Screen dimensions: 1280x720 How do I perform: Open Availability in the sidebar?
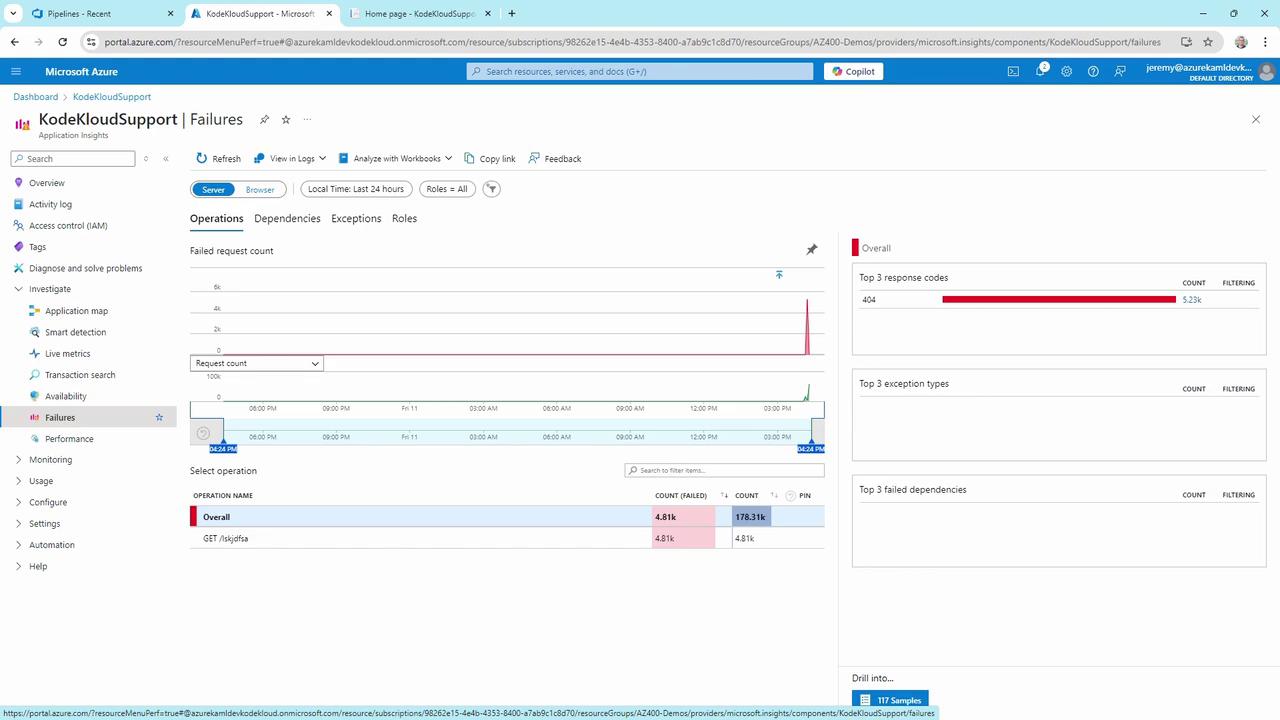click(66, 396)
